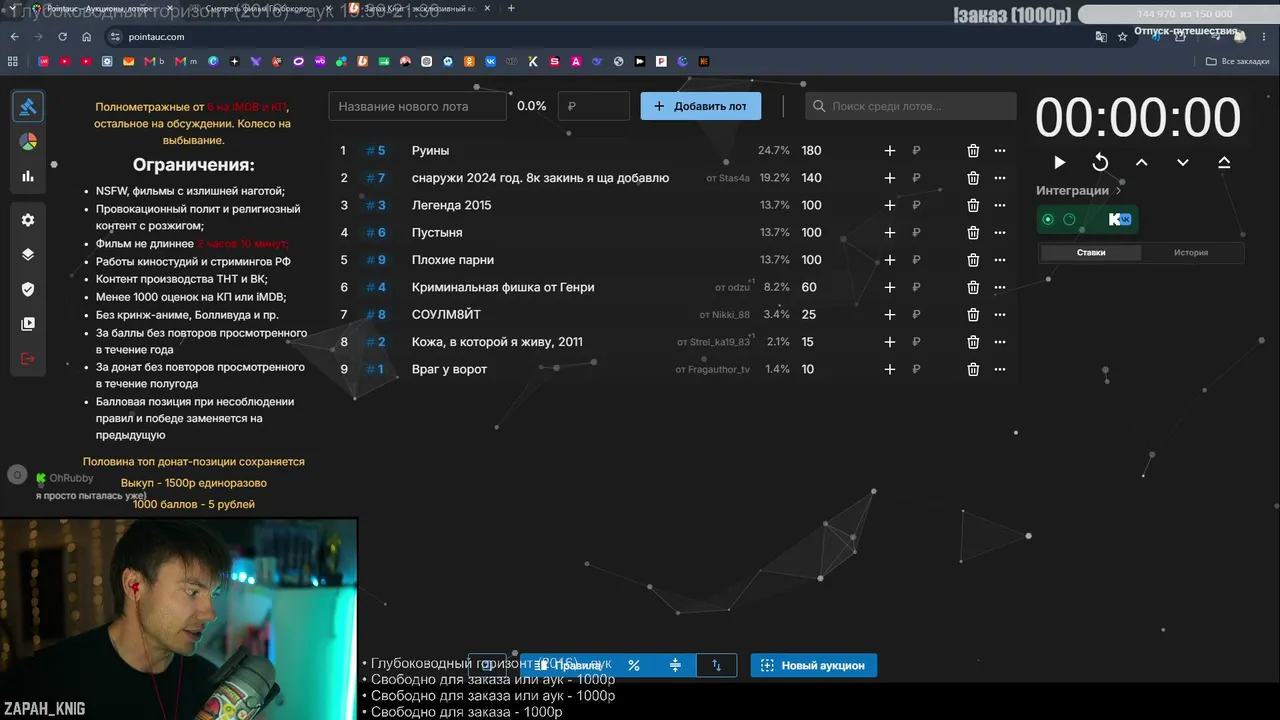Open more options for lot "Легенда 2015"
This screenshot has height=720, width=1280.
point(1000,205)
